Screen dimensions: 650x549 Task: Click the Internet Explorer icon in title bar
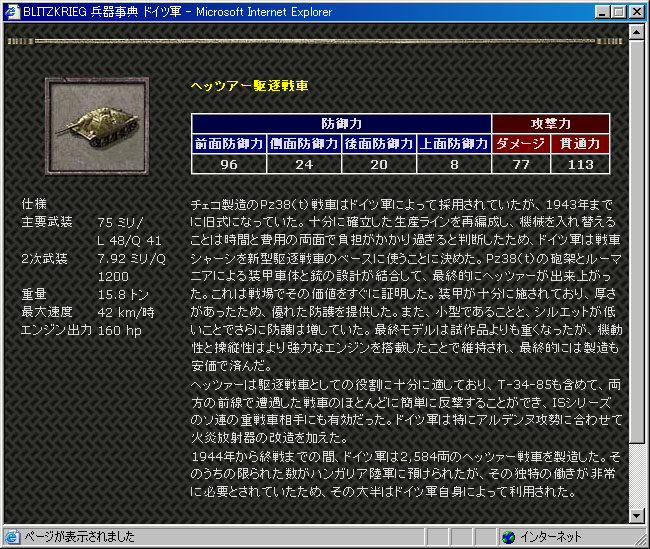(x=11, y=11)
